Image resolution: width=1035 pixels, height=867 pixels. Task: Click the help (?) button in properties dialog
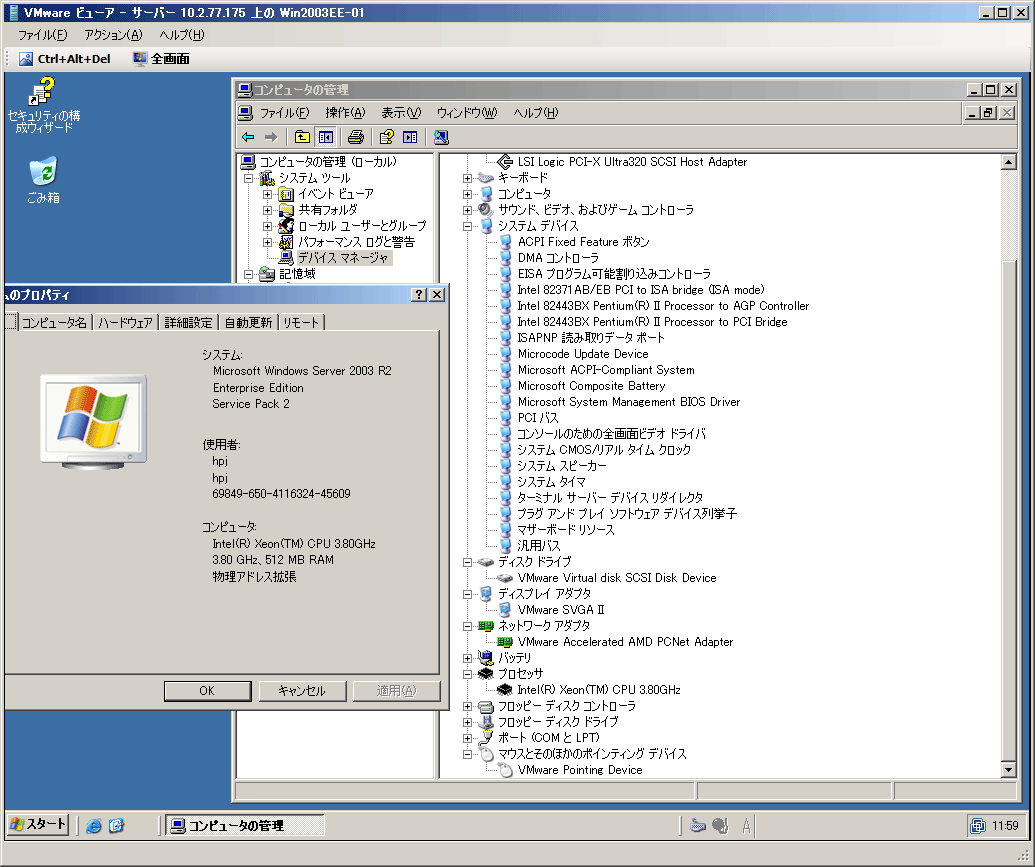click(x=419, y=295)
